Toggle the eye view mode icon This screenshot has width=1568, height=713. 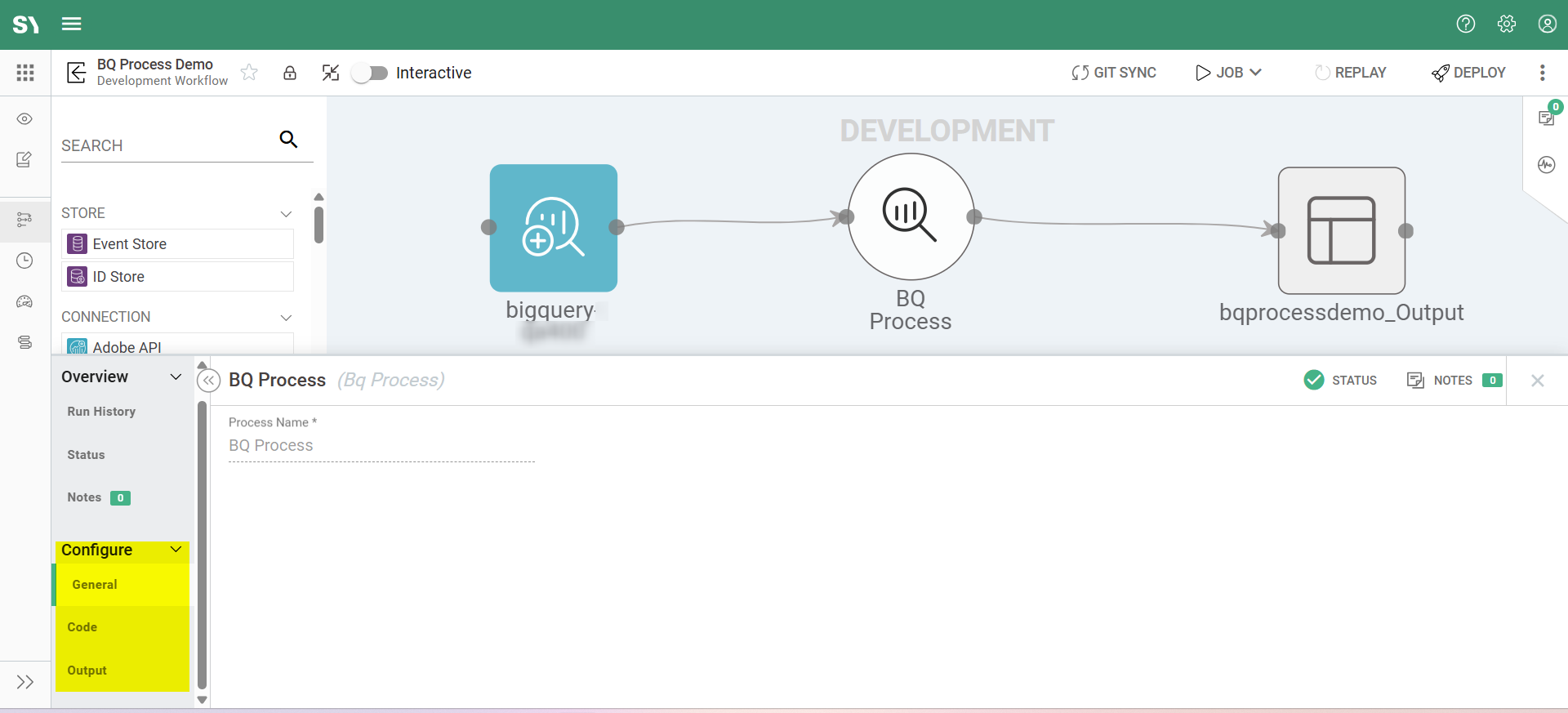coord(24,118)
